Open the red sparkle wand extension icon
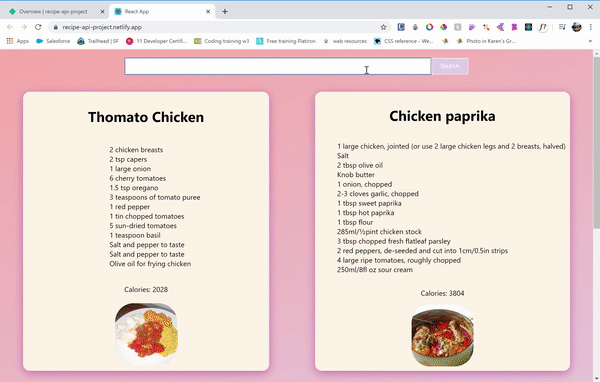600x382 pixels. tap(486, 27)
